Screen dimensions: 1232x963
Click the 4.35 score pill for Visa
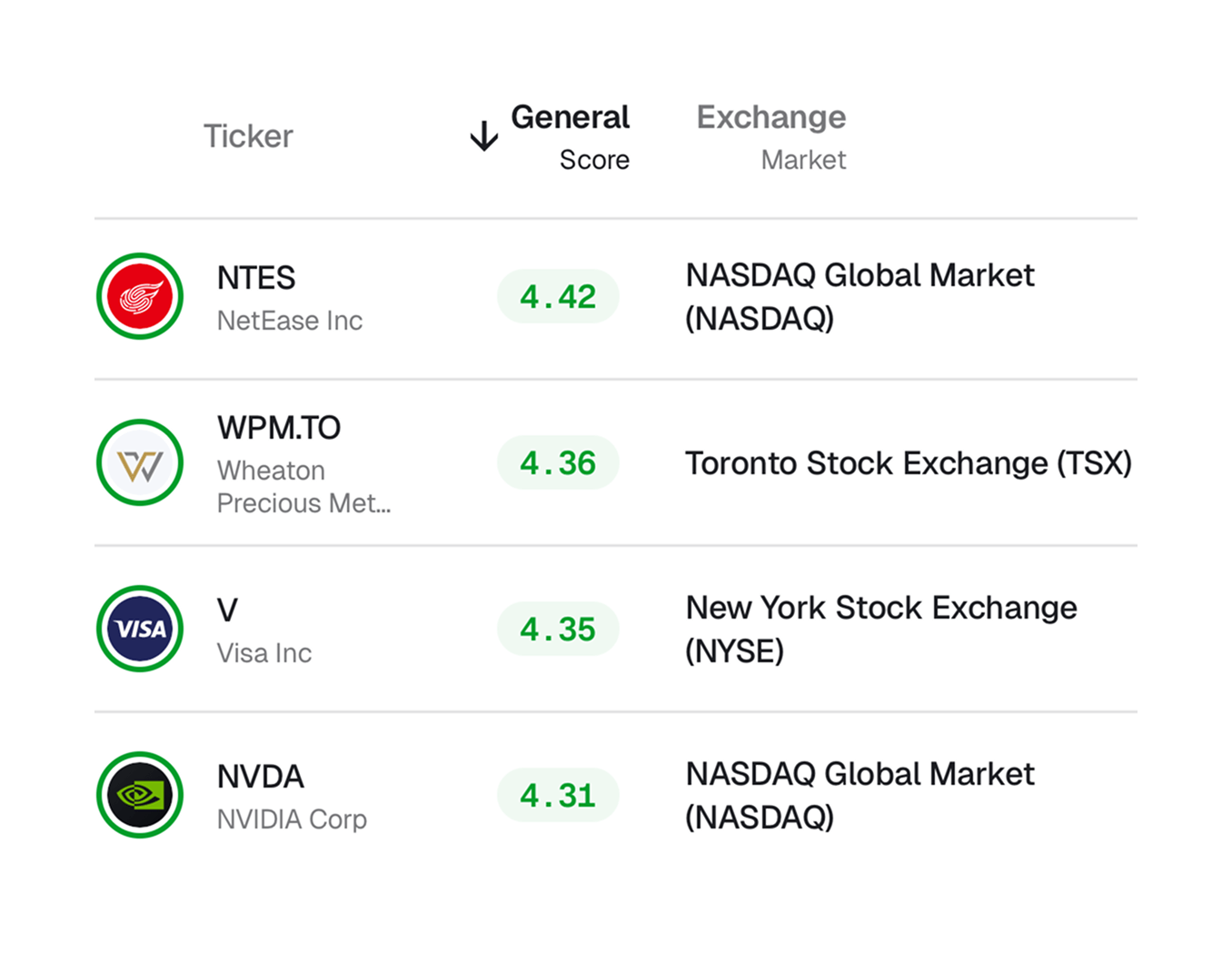tap(558, 629)
